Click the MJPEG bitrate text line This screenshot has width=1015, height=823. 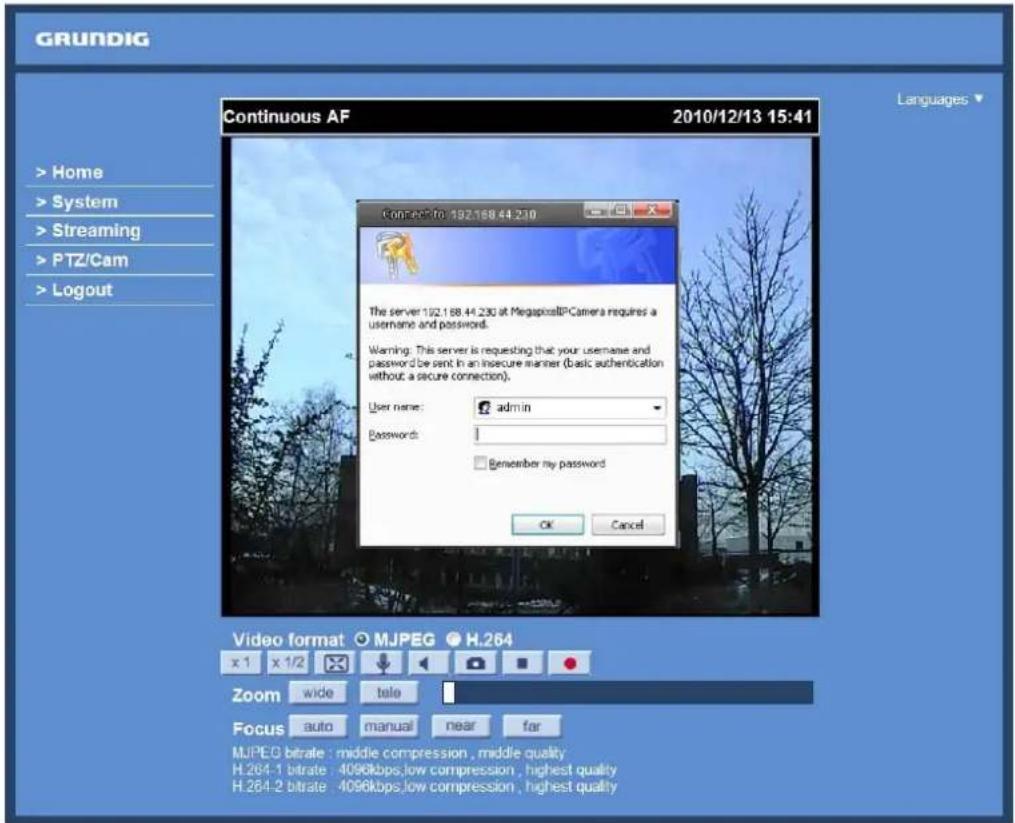pyautogui.click(x=398, y=753)
